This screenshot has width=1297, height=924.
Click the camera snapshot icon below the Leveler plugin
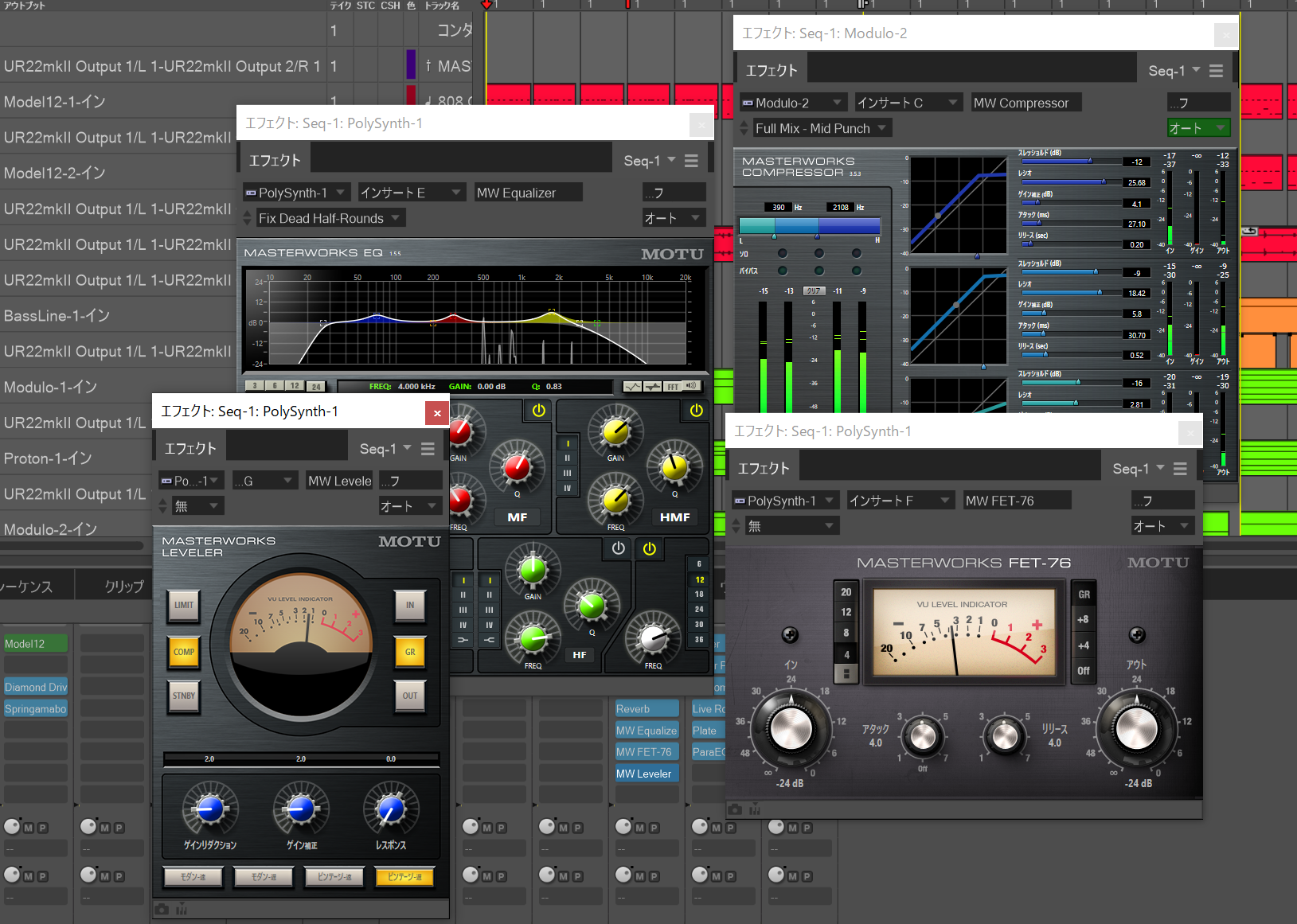[162, 909]
